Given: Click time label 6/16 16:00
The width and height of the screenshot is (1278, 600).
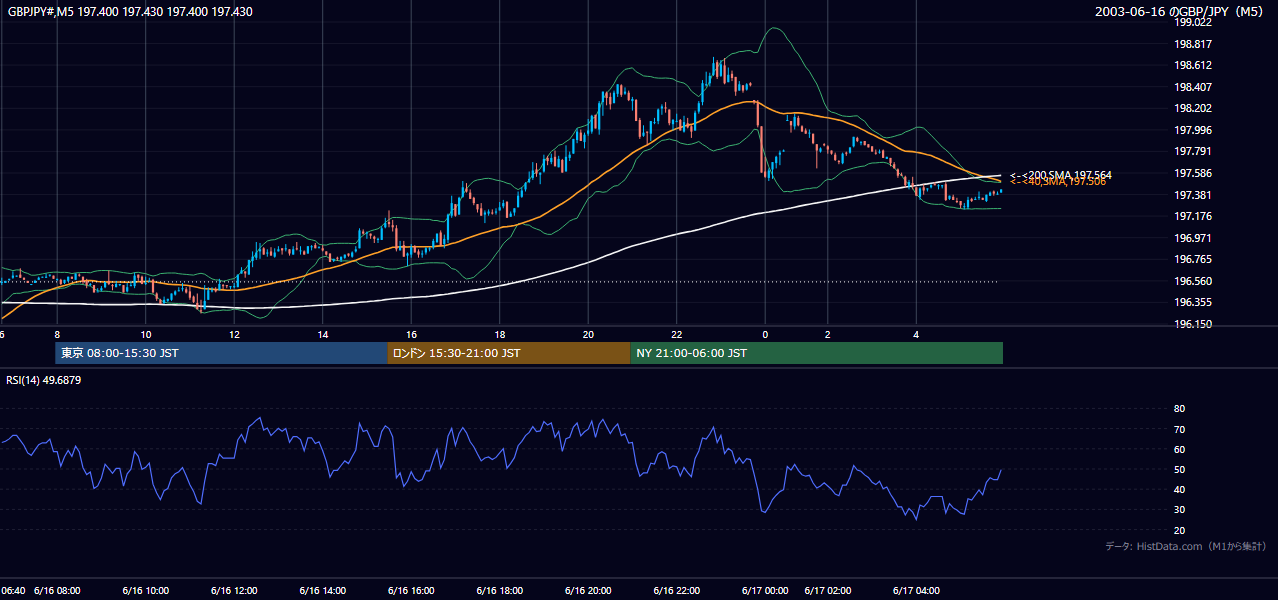Looking at the screenshot, I should 411,591.
